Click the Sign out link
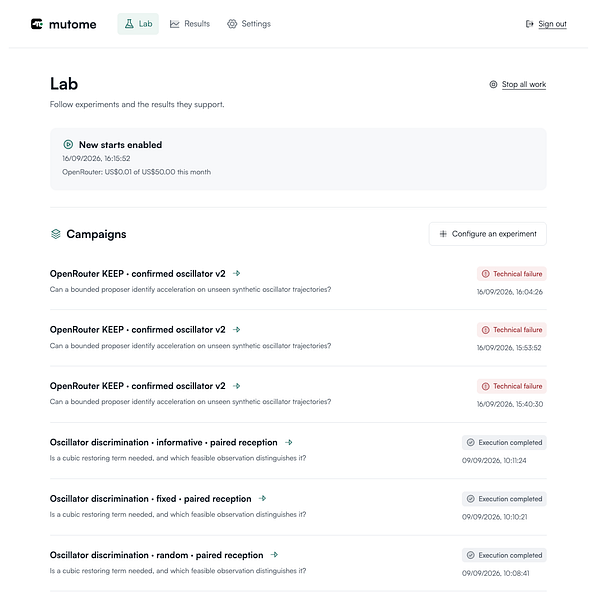600x595 pixels. pos(552,24)
